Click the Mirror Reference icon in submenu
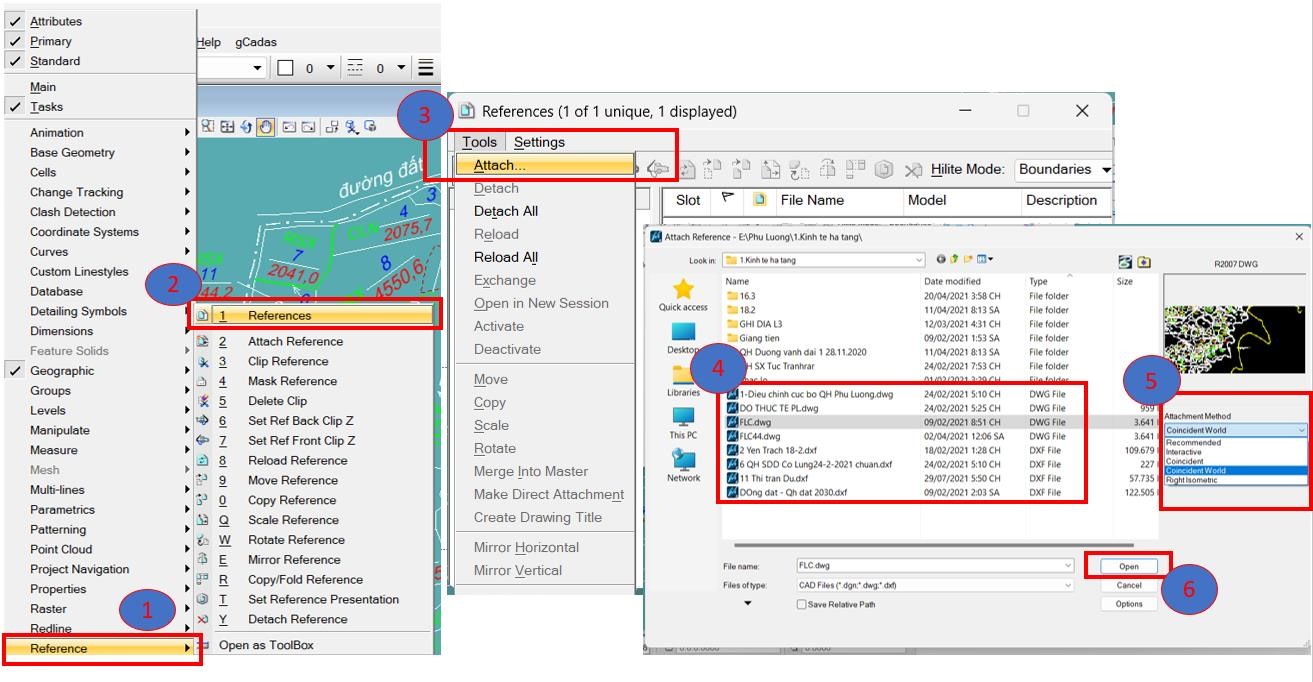 203,560
